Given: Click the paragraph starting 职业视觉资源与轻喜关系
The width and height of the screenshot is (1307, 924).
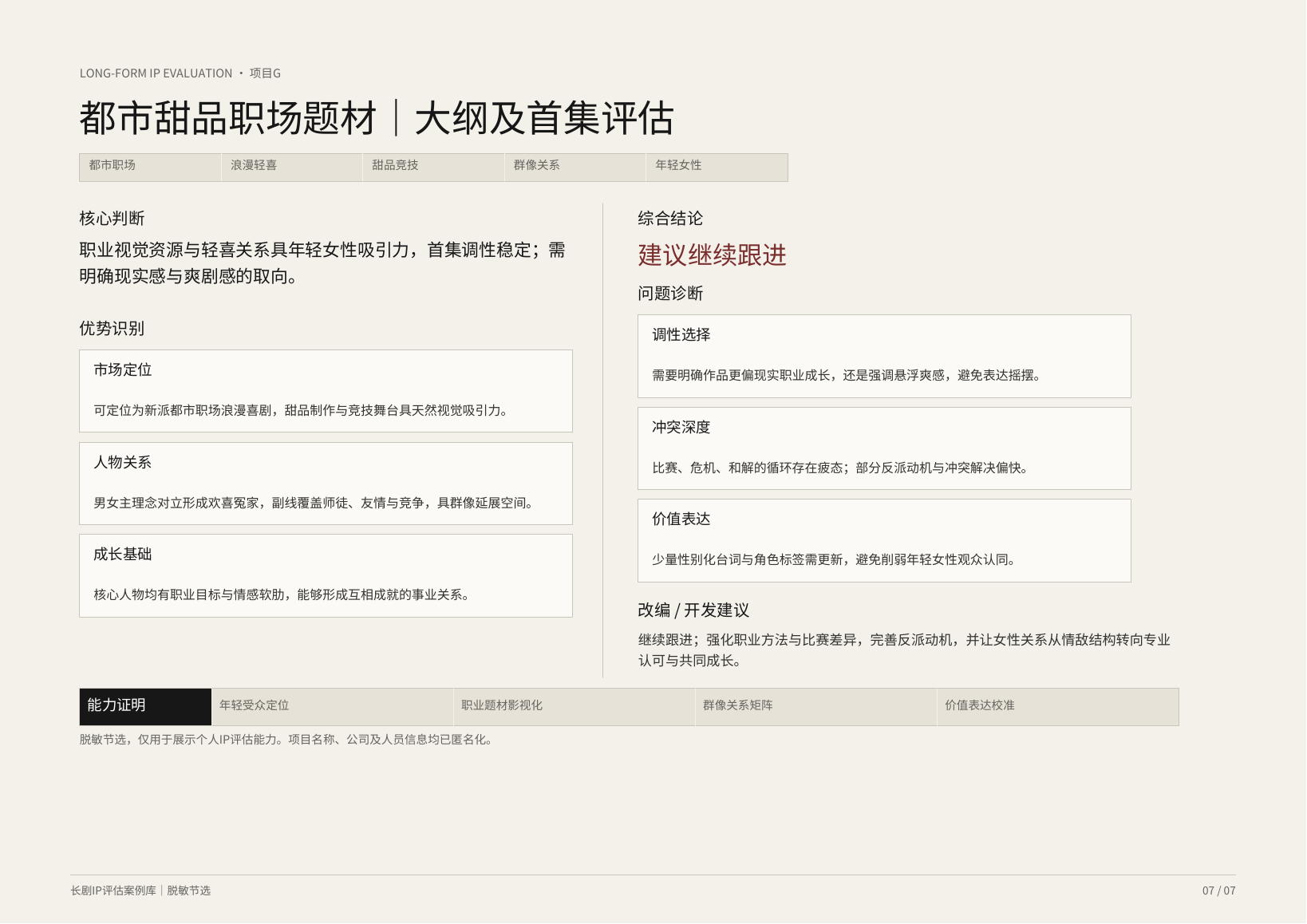Looking at the screenshot, I should click(322, 263).
